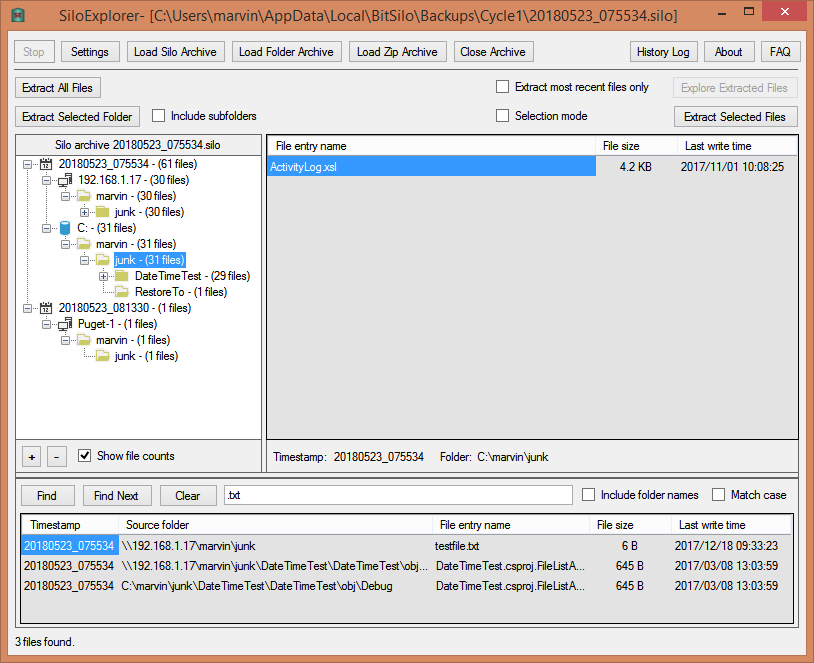Click Source folder column header in results
The width and height of the screenshot is (814, 663).
(x=275, y=525)
